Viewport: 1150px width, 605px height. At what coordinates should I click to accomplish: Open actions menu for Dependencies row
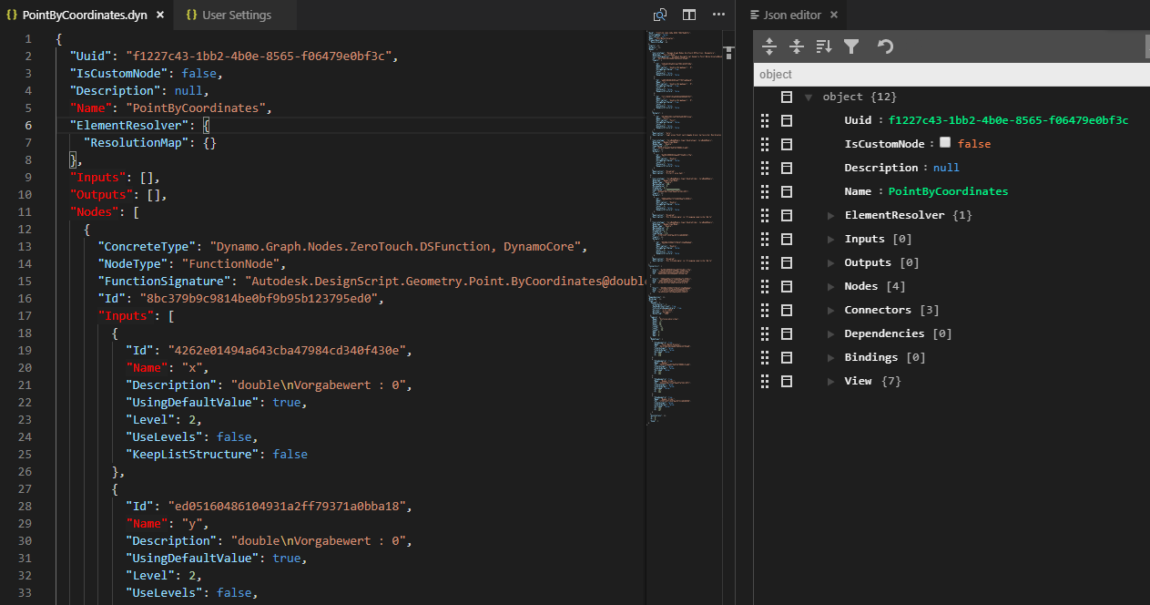(786, 334)
